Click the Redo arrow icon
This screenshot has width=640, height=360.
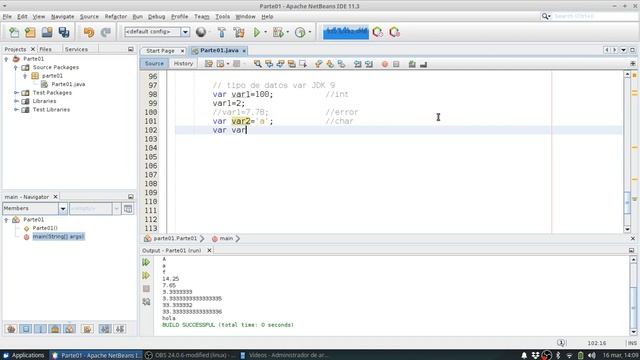106,32
